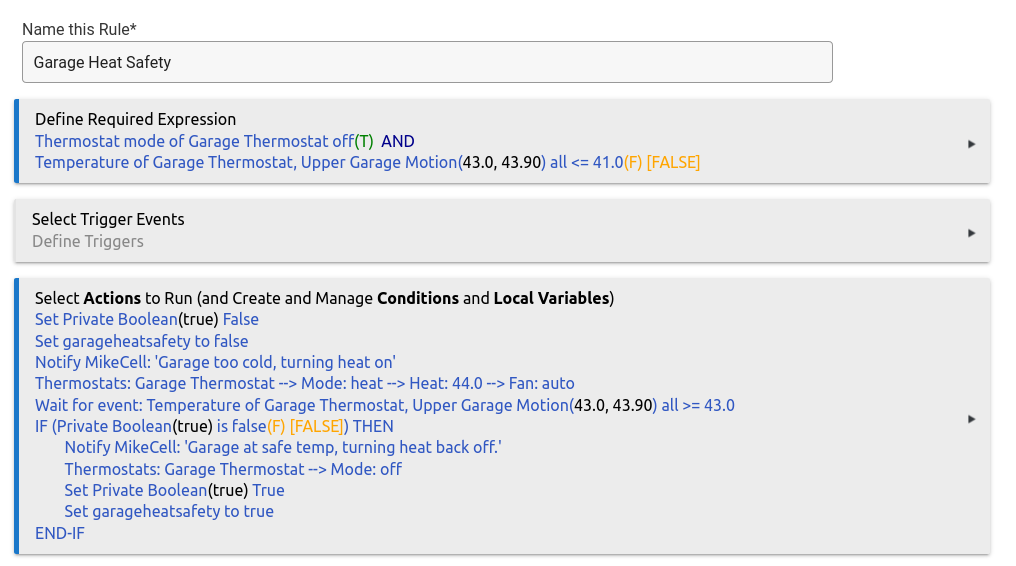This screenshot has width=1016, height=566.
Task: Click the thermostat Mode: off action
Action: coord(233,469)
